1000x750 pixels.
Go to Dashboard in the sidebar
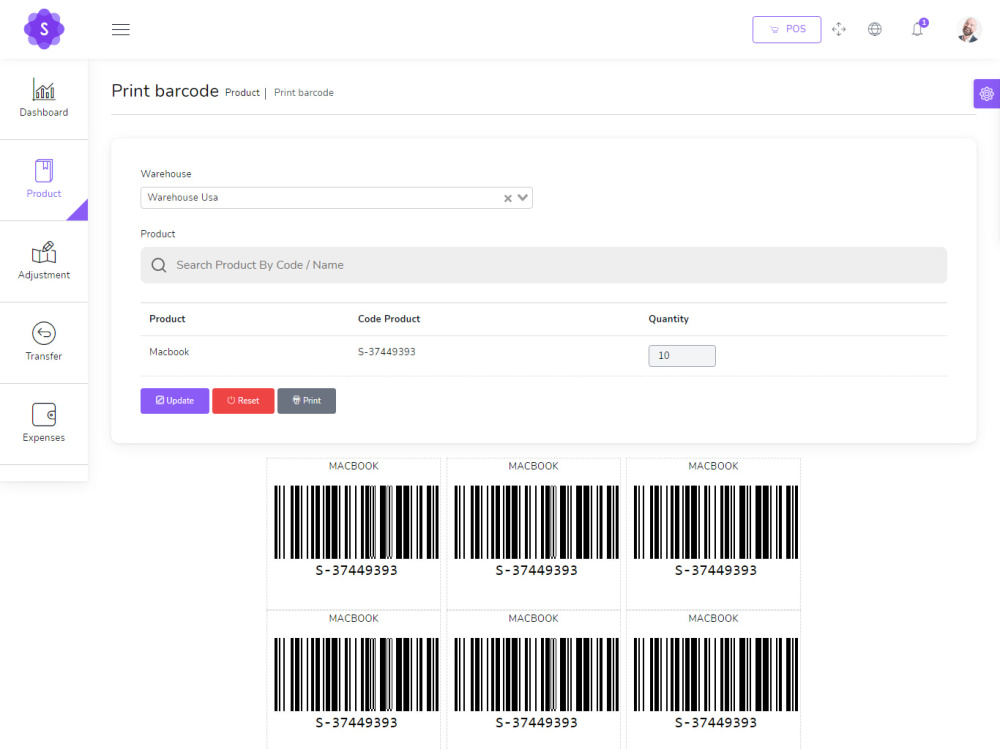[x=44, y=98]
